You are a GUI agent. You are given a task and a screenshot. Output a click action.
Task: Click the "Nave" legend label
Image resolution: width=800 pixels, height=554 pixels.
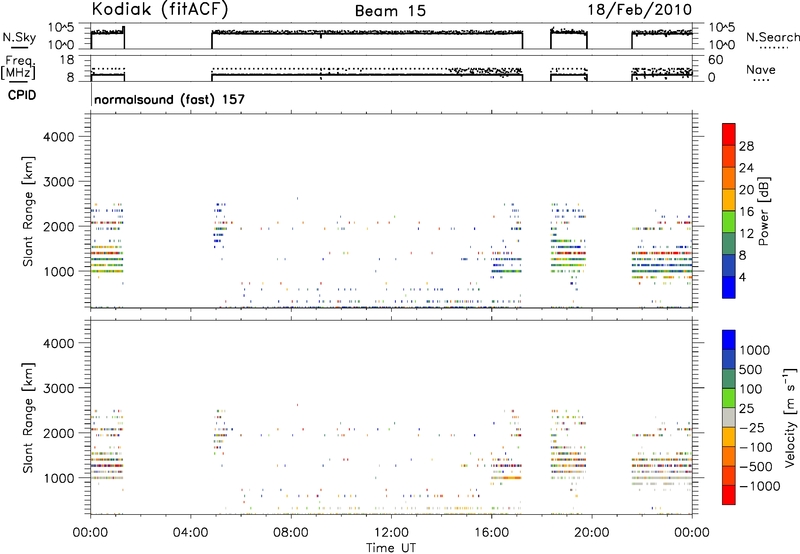pyautogui.click(x=760, y=69)
